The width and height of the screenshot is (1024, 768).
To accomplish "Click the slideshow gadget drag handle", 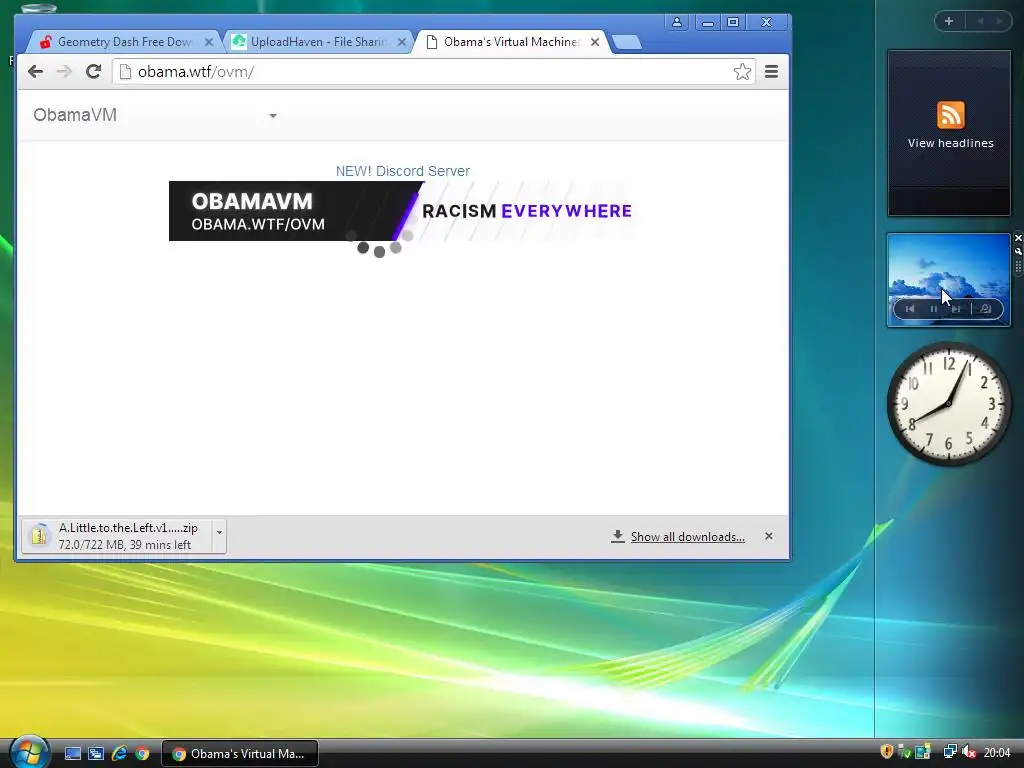I will (1018, 266).
